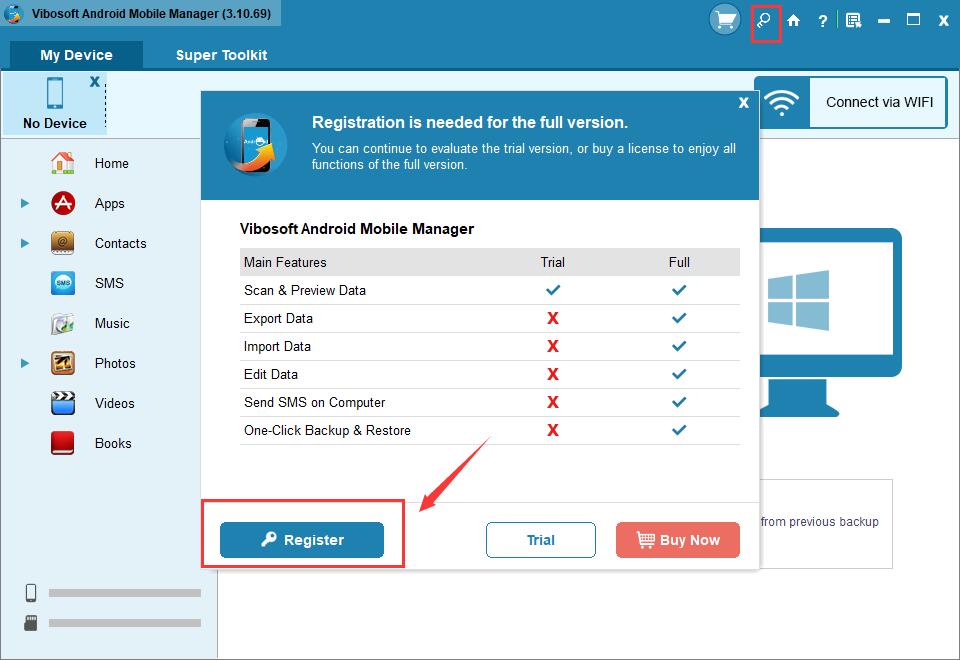
Task: Open the feedback notes icon in title bar
Action: [853, 21]
